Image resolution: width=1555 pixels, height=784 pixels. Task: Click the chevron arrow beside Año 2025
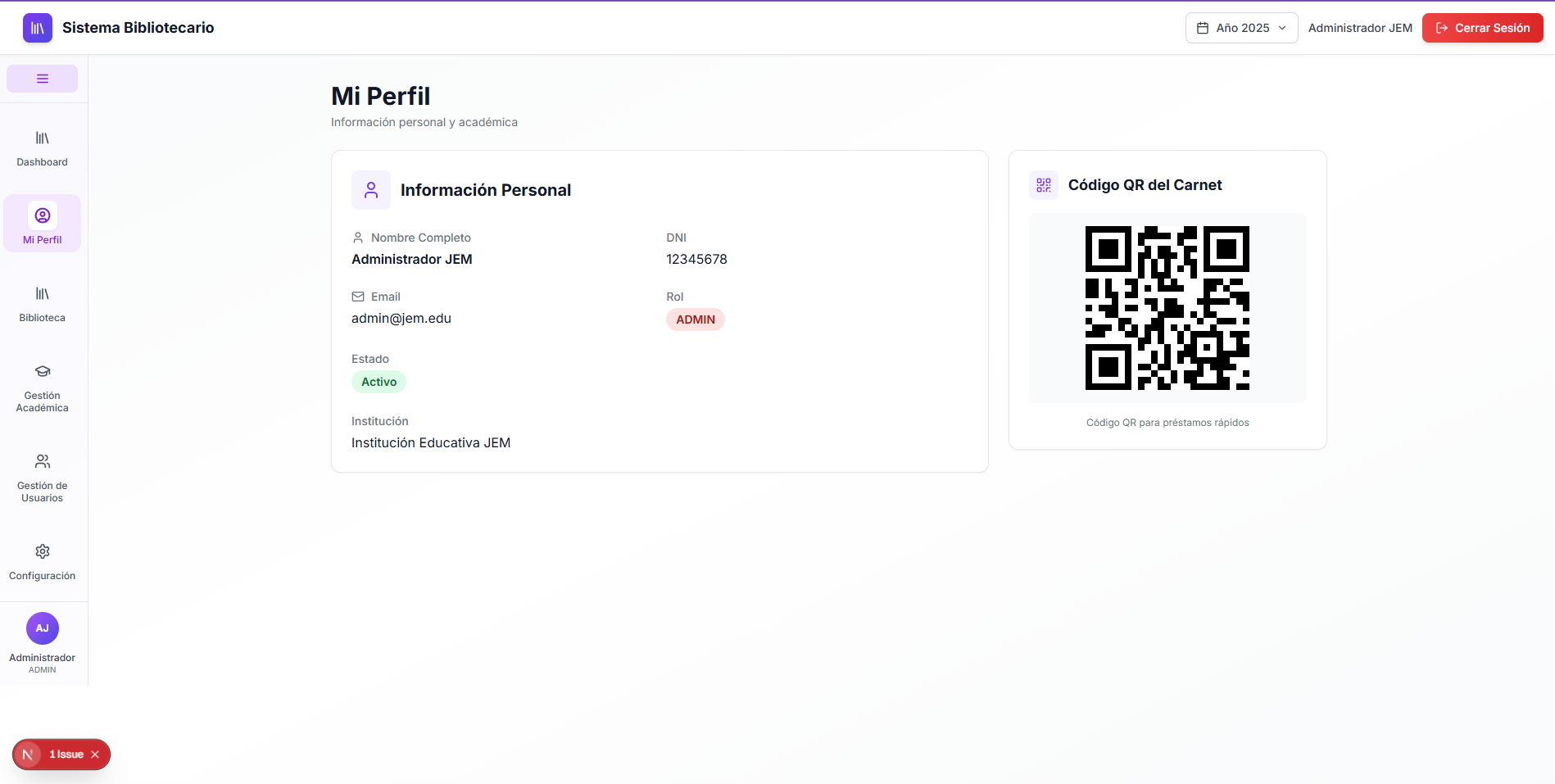point(1282,28)
